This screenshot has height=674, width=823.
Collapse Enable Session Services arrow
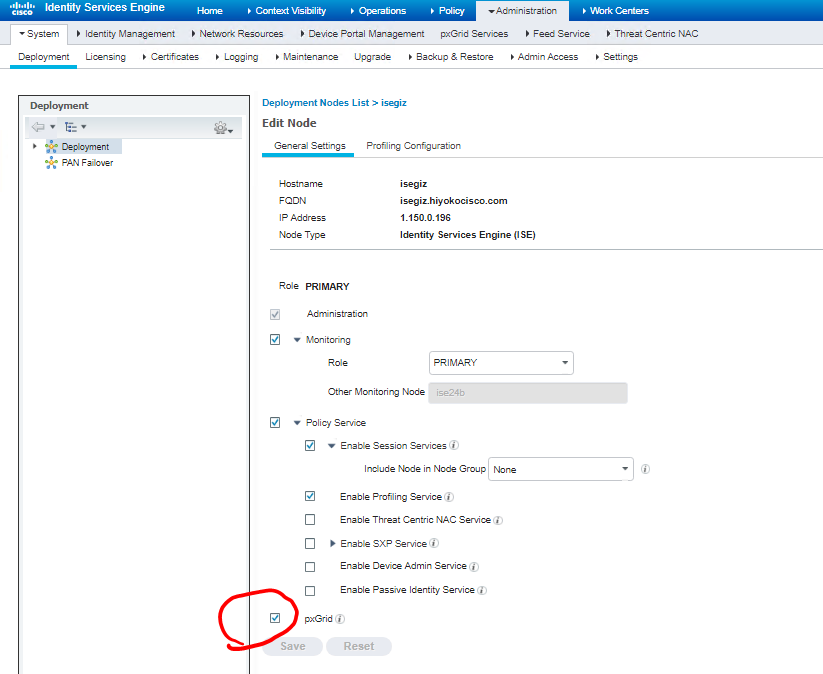coord(332,446)
